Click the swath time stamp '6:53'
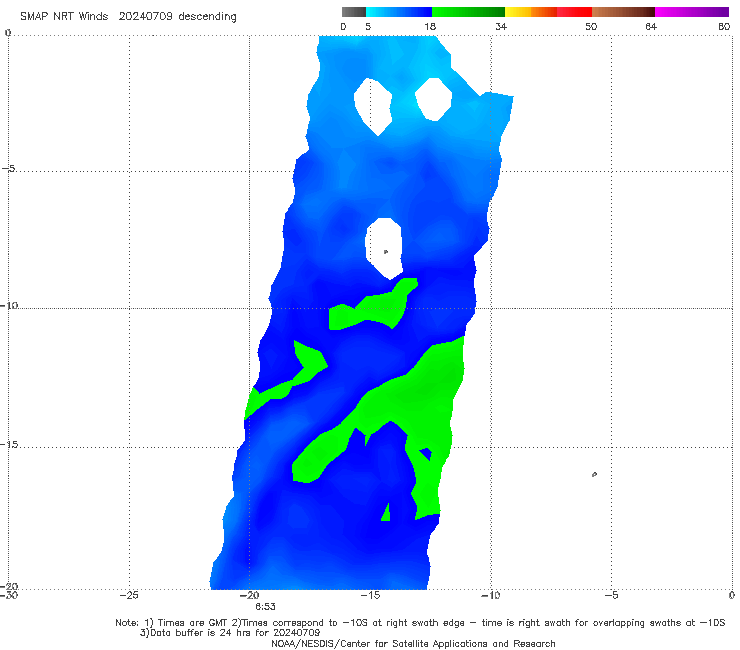Screen dimensions: 740x650 (265, 607)
